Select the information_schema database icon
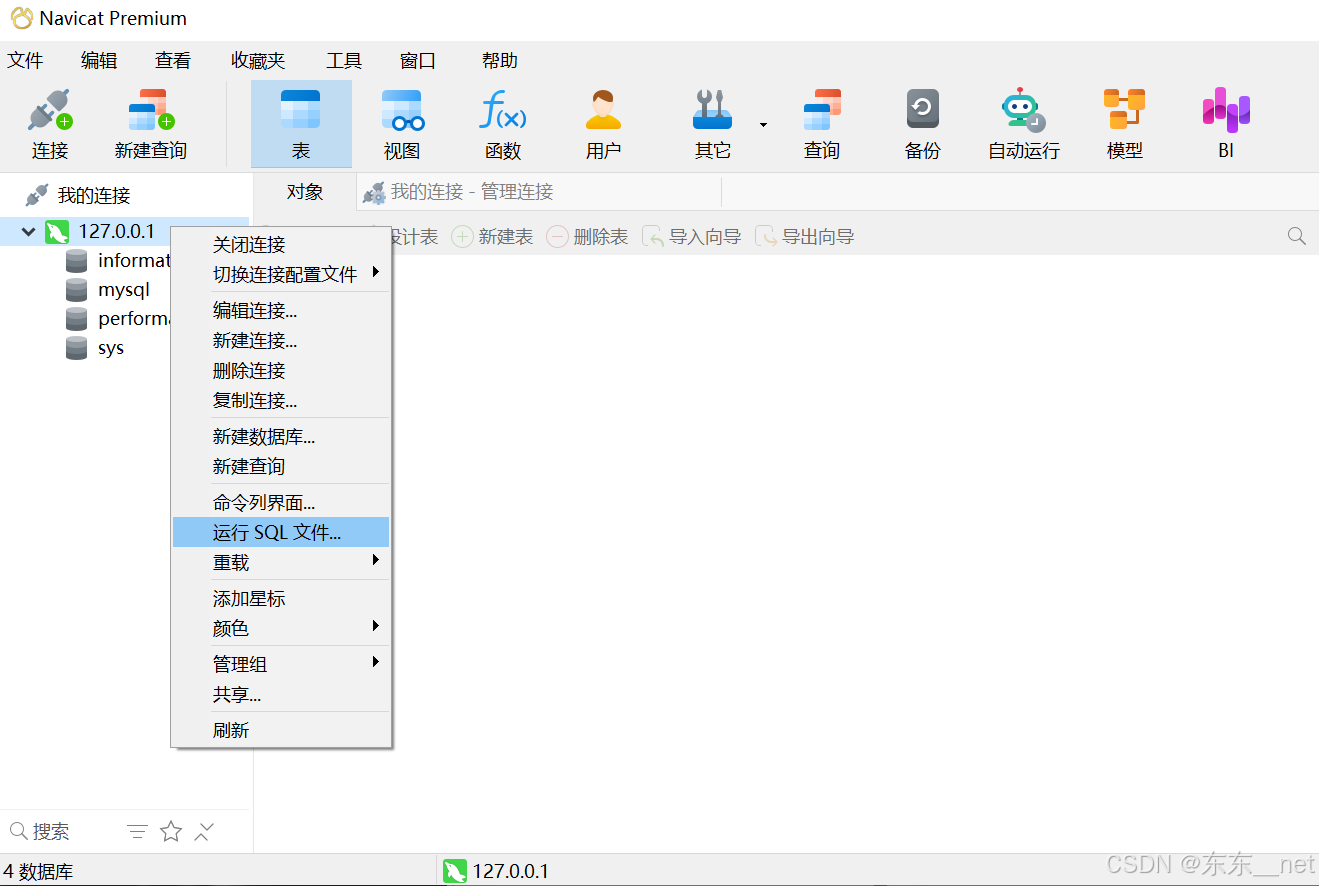The height and width of the screenshot is (886, 1319). 76,261
